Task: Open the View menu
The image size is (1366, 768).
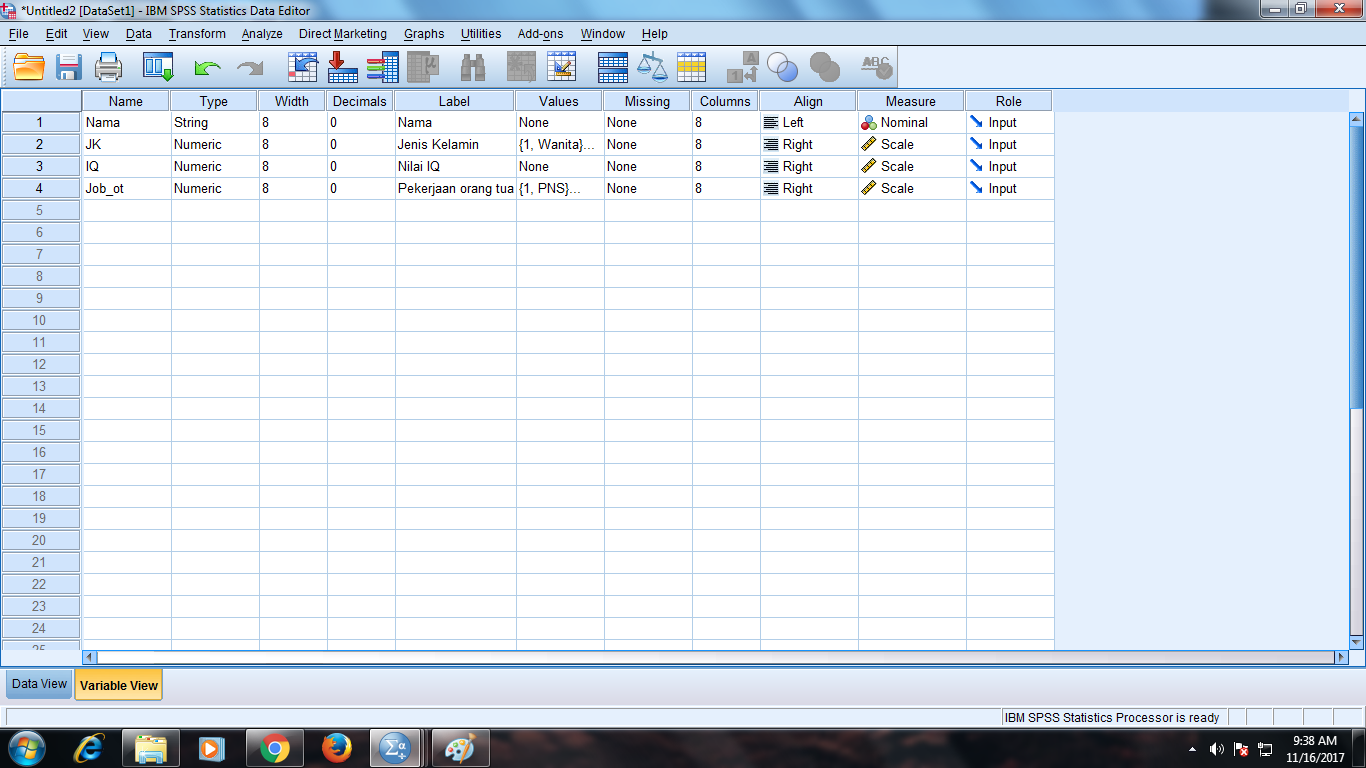Action: (x=96, y=34)
